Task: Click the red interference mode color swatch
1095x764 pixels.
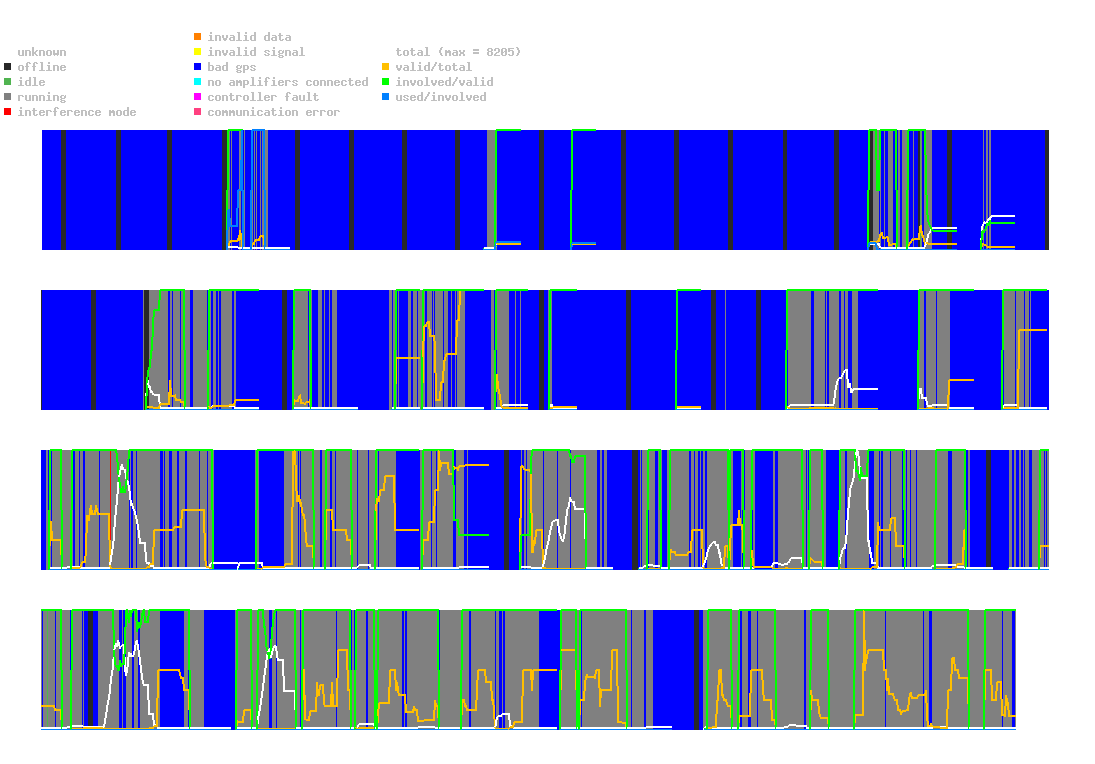Action: coord(8,112)
